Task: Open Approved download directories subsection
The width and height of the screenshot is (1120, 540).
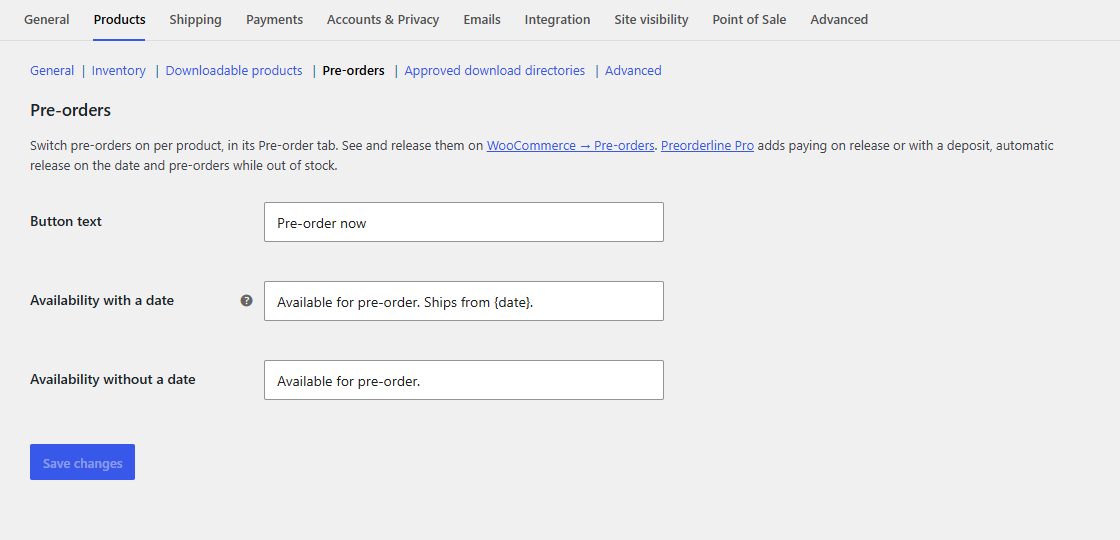Action: 494,71
